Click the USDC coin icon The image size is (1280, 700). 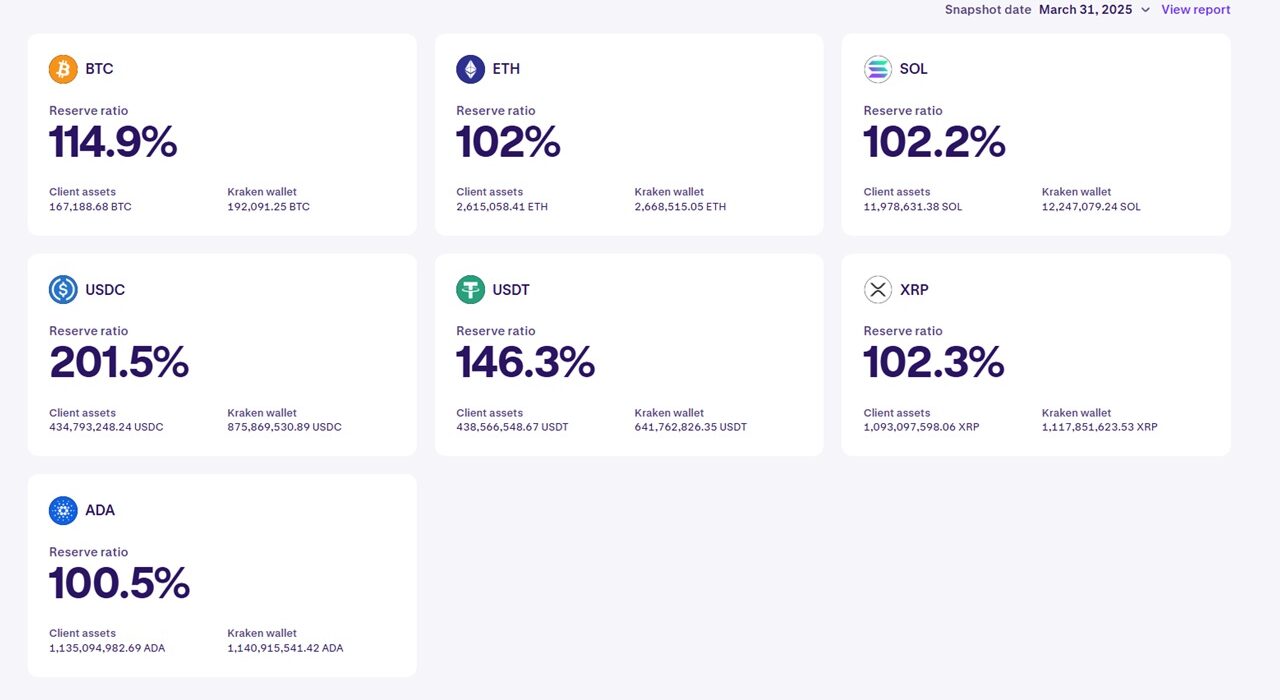(x=63, y=290)
